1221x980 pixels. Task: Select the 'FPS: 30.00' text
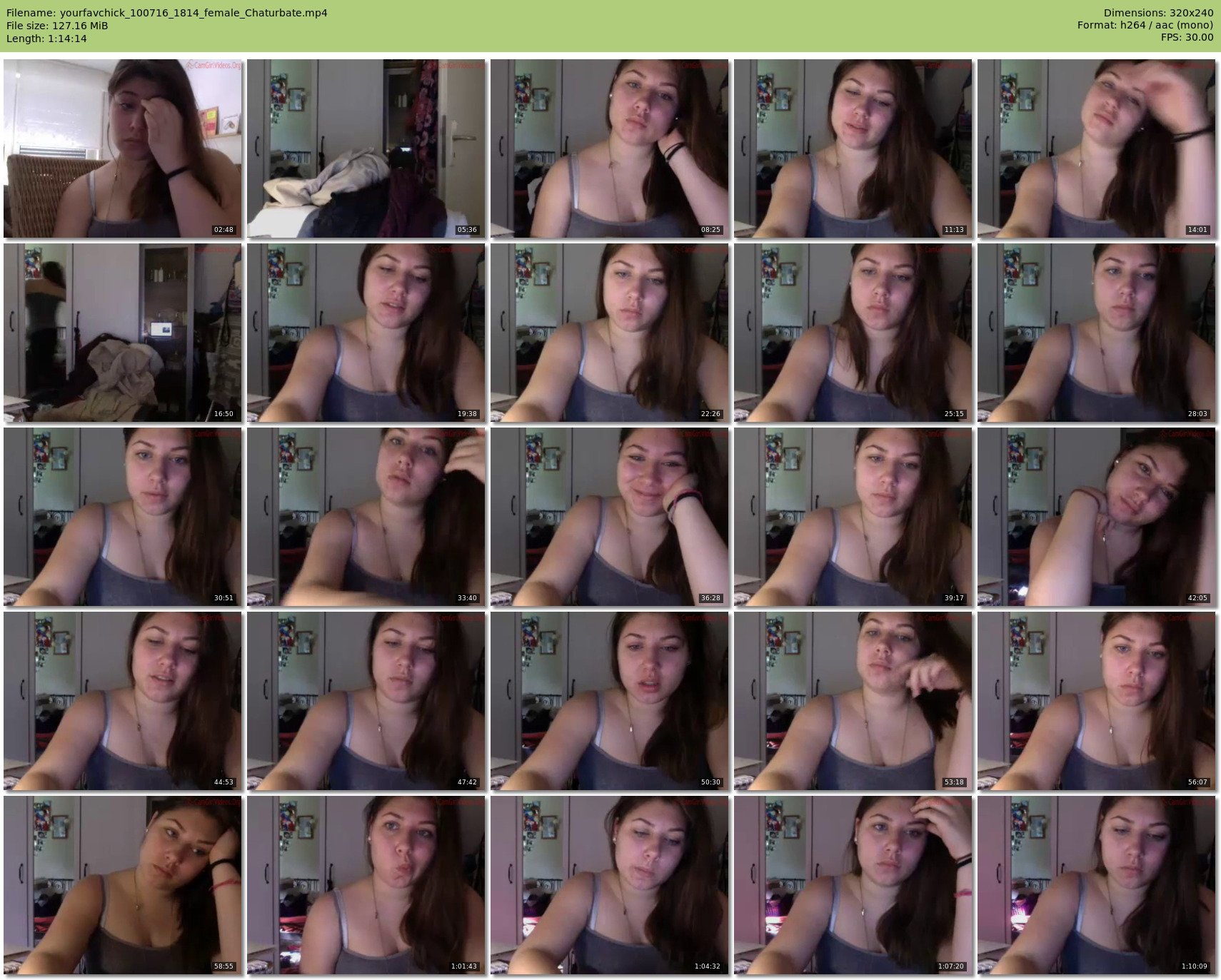(1187, 39)
